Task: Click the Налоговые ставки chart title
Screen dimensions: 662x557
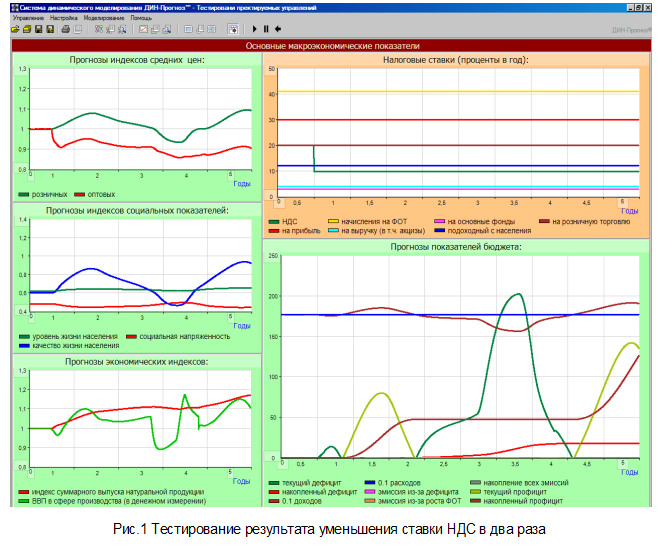Action: pos(455,60)
